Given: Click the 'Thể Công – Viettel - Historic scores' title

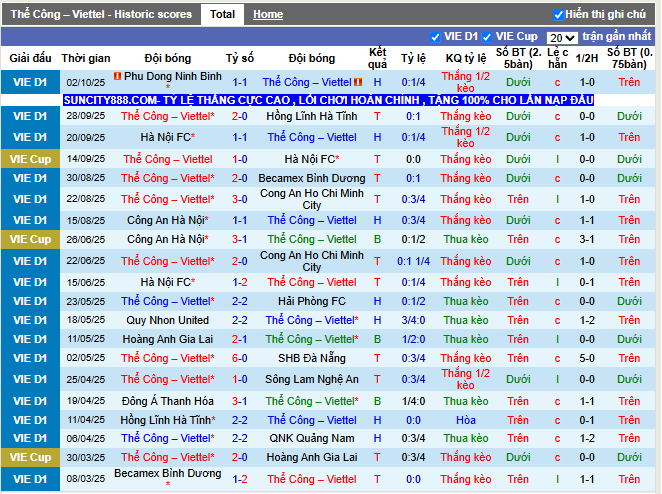Looking at the screenshot, I should coord(101,14).
